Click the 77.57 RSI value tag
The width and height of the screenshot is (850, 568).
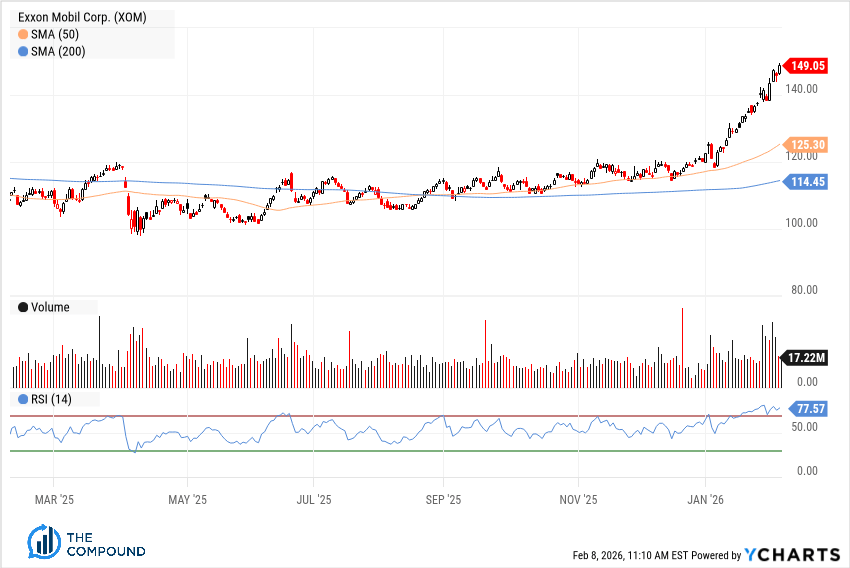tap(809, 409)
